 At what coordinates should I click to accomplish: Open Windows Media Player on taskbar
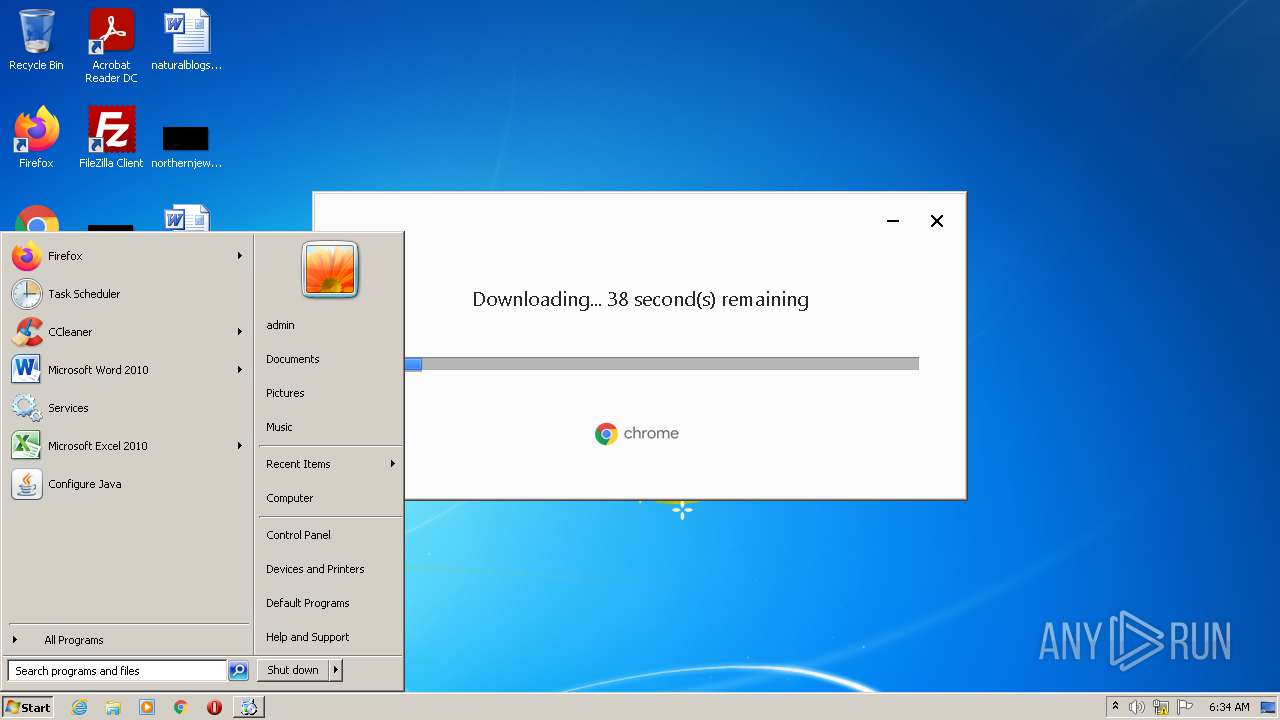point(147,707)
